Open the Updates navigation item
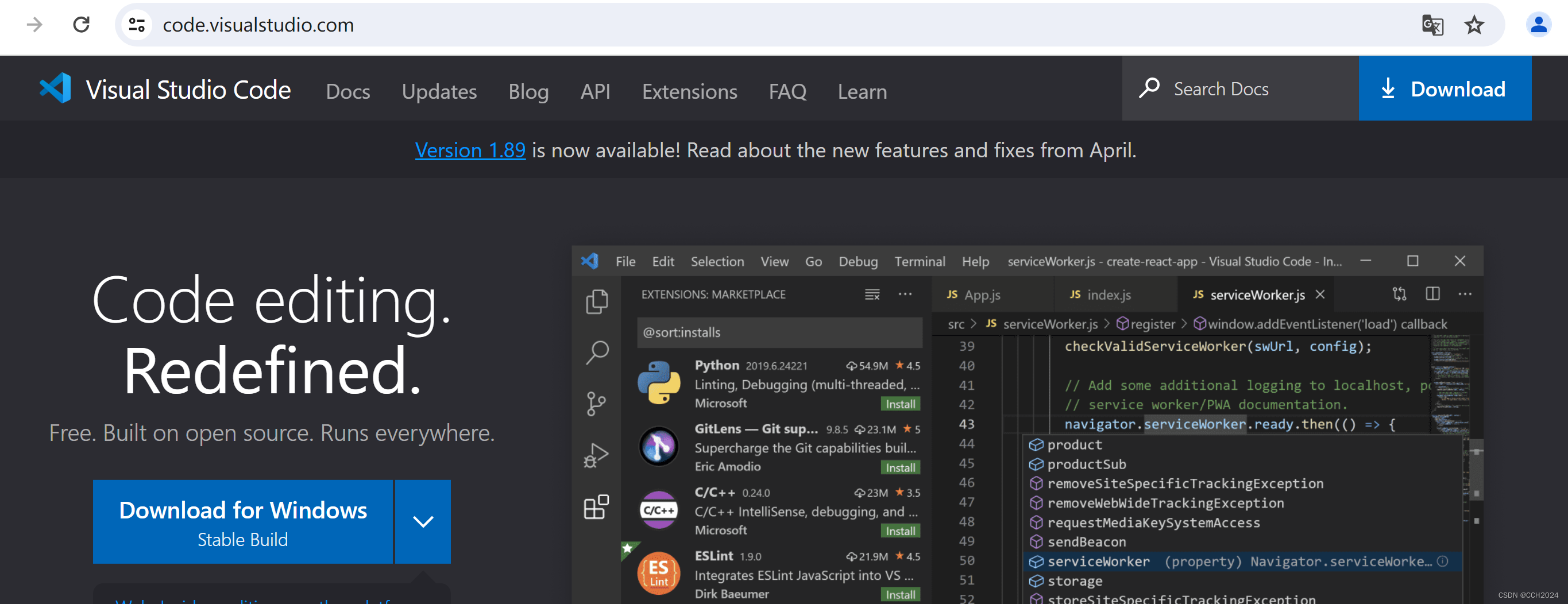This screenshot has width=1568, height=604. tap(439, 91)
